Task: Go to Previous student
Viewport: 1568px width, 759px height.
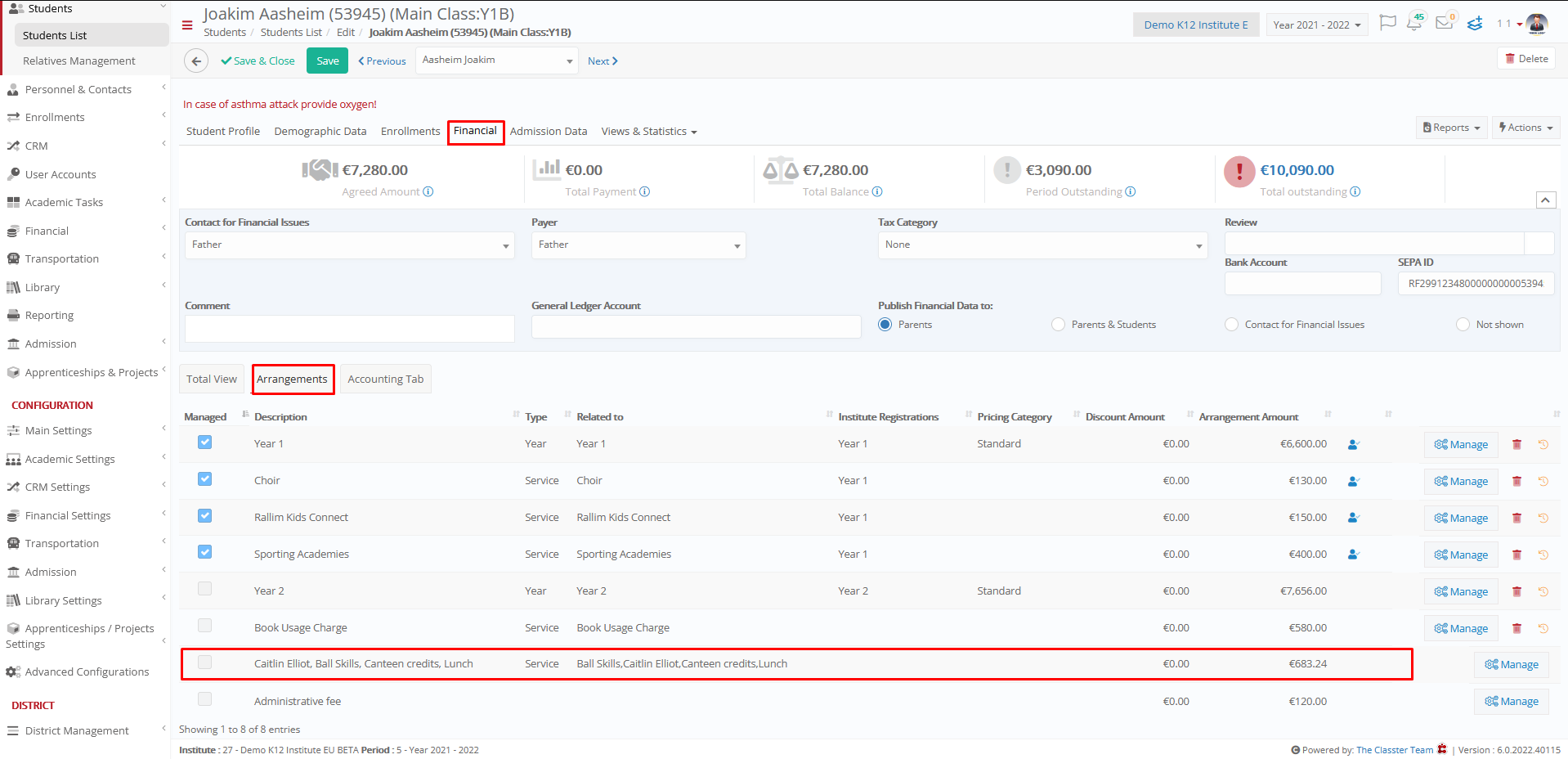Action: (x=382, y=61)
